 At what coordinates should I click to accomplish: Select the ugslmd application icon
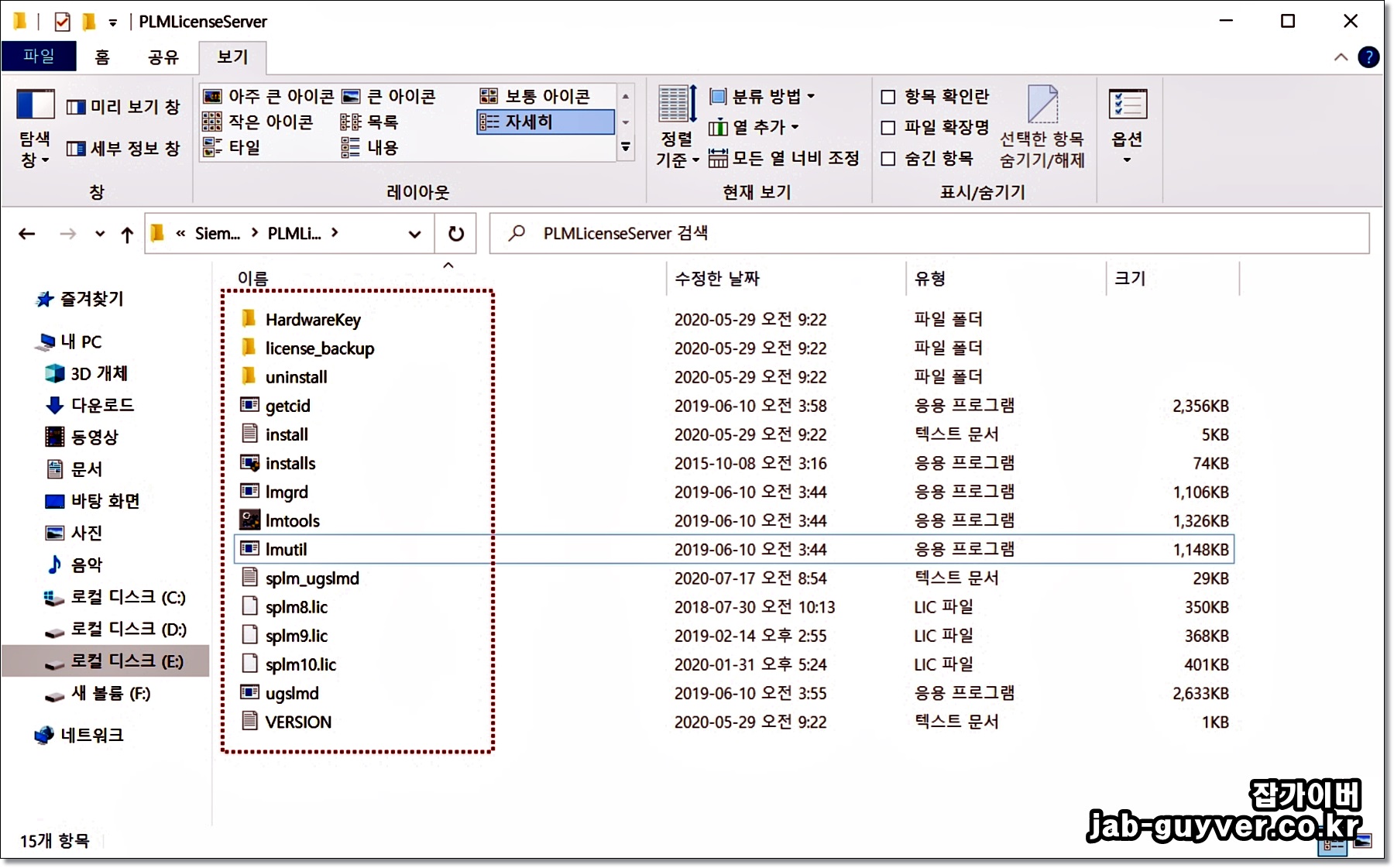(249, 692)
